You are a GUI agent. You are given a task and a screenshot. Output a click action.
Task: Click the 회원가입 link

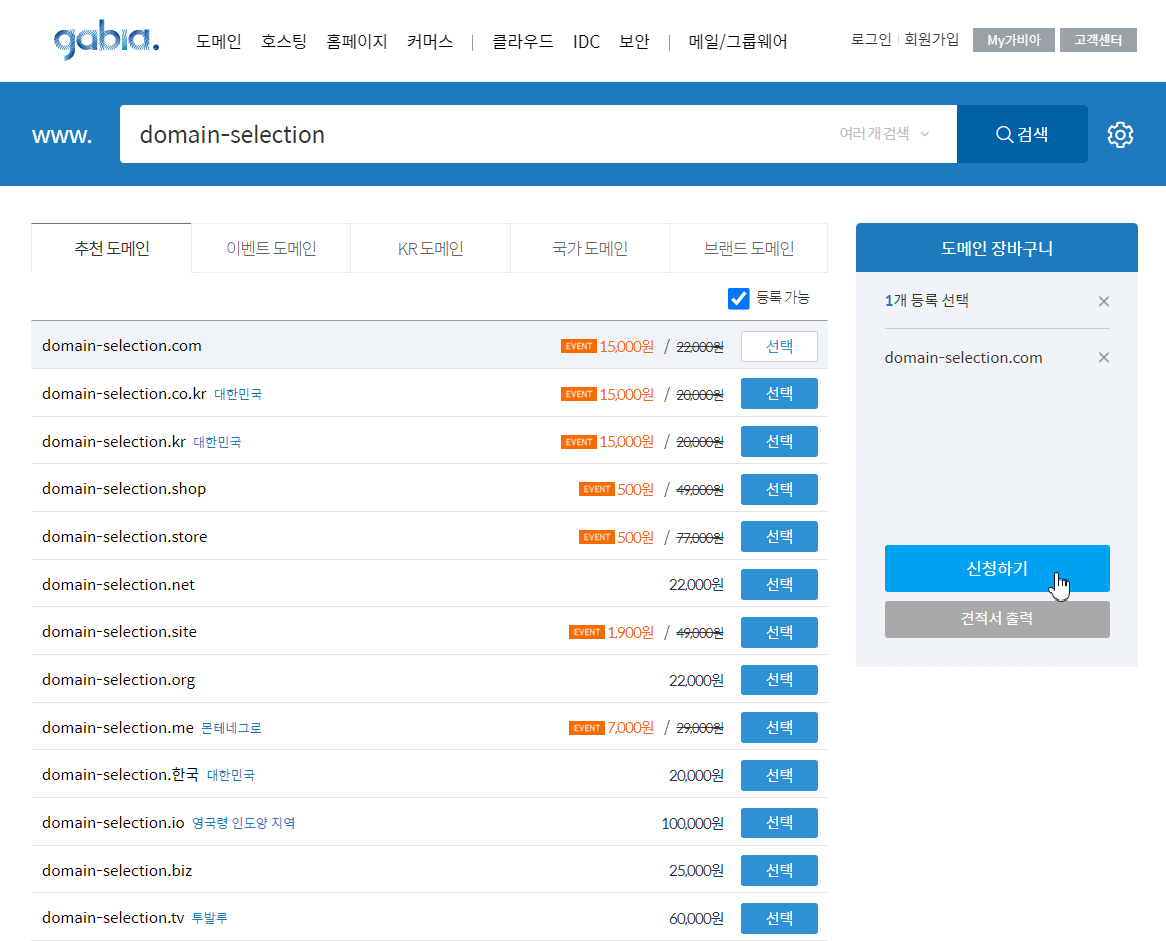(x=931, y=39)
